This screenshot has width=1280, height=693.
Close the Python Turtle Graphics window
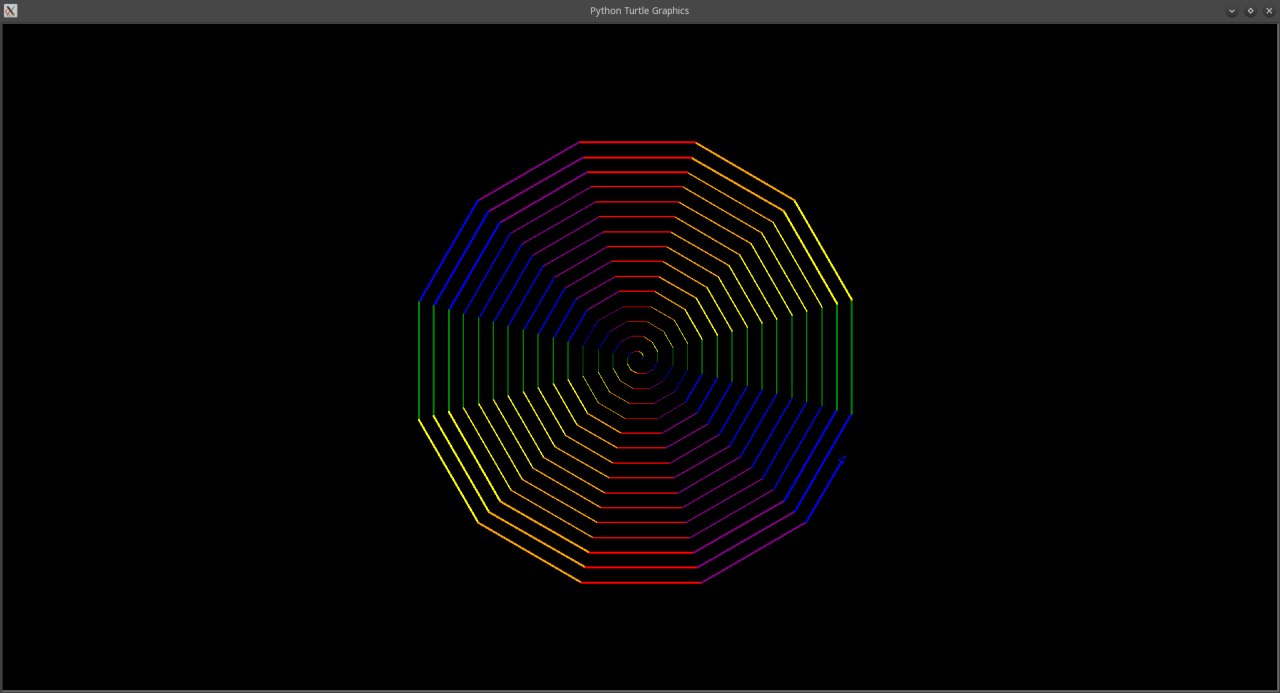(x=1269, y=11)
